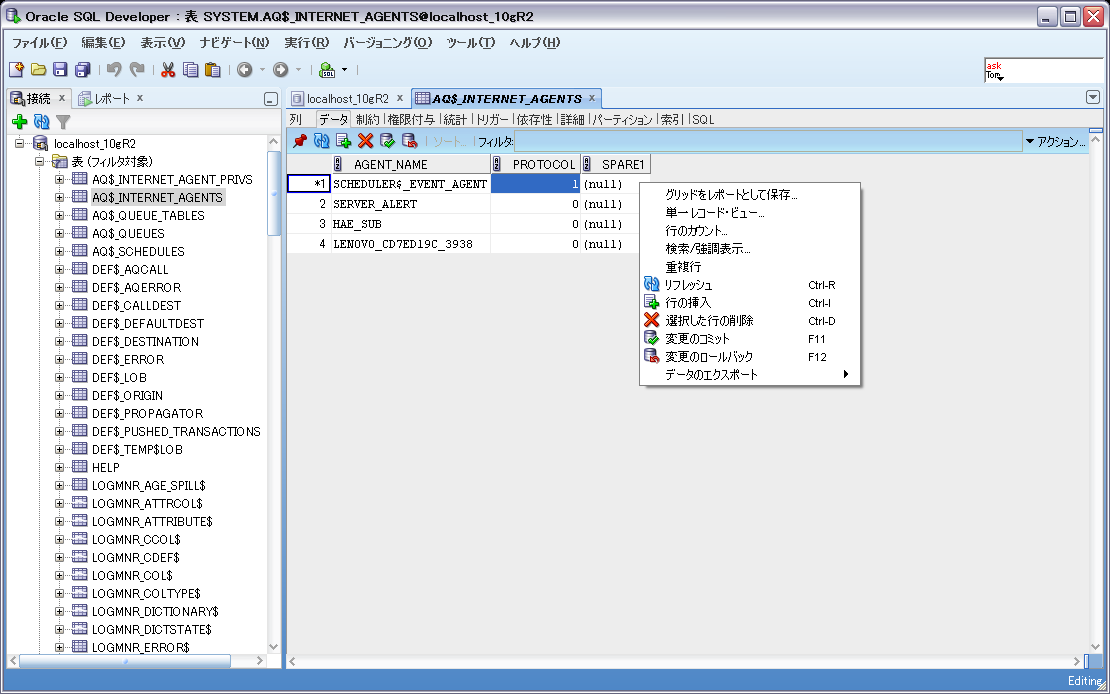Click the SPARE1 column header

[616, 164]
